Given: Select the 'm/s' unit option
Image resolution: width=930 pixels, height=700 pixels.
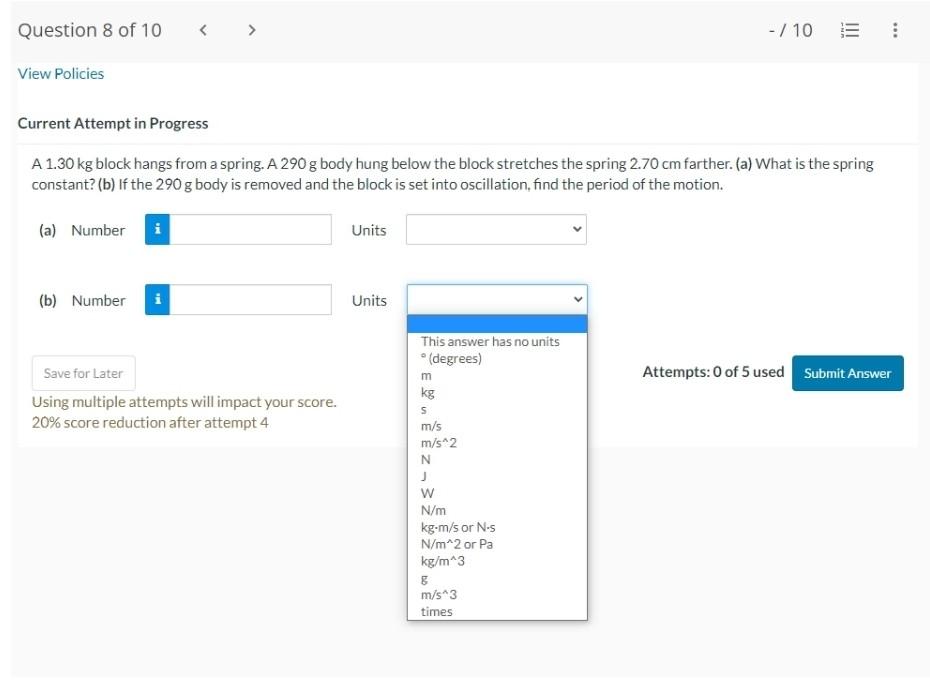Looking at the screenshot, I should pyautogui.click(x=497, y=426).
